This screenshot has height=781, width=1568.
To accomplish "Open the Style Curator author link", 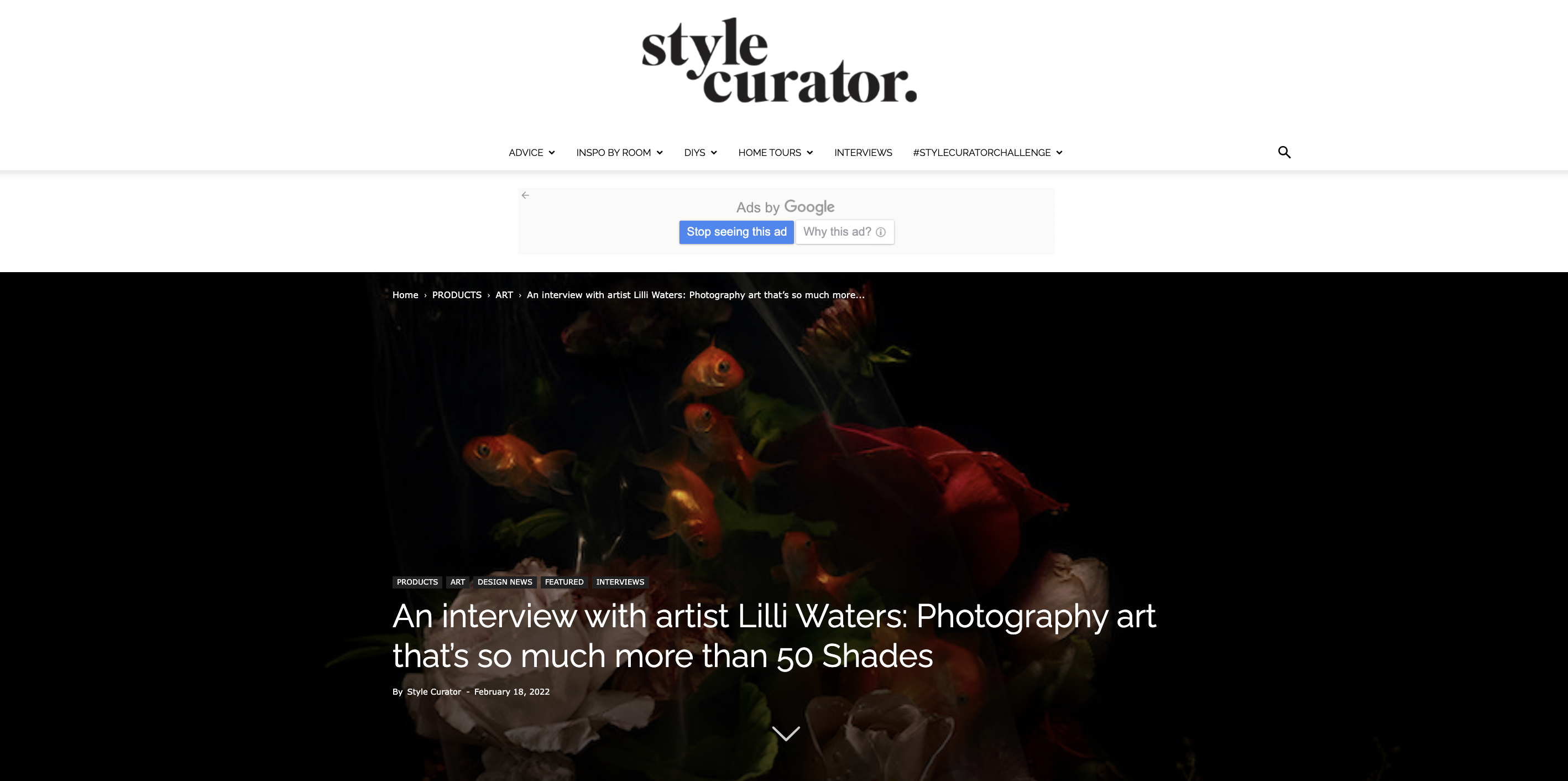I will pos(434,692).
